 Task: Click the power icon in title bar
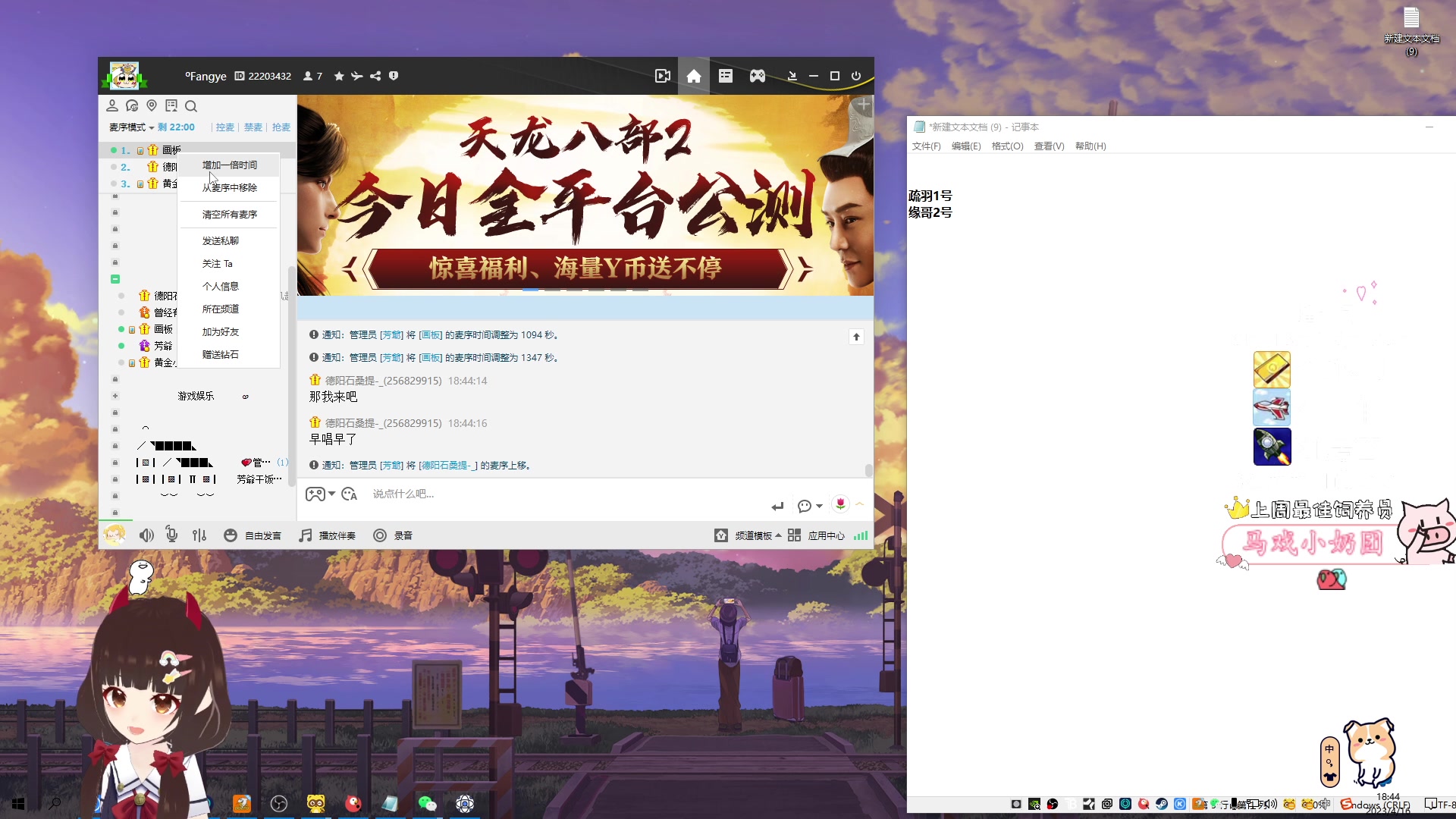(x=856, y=76)
